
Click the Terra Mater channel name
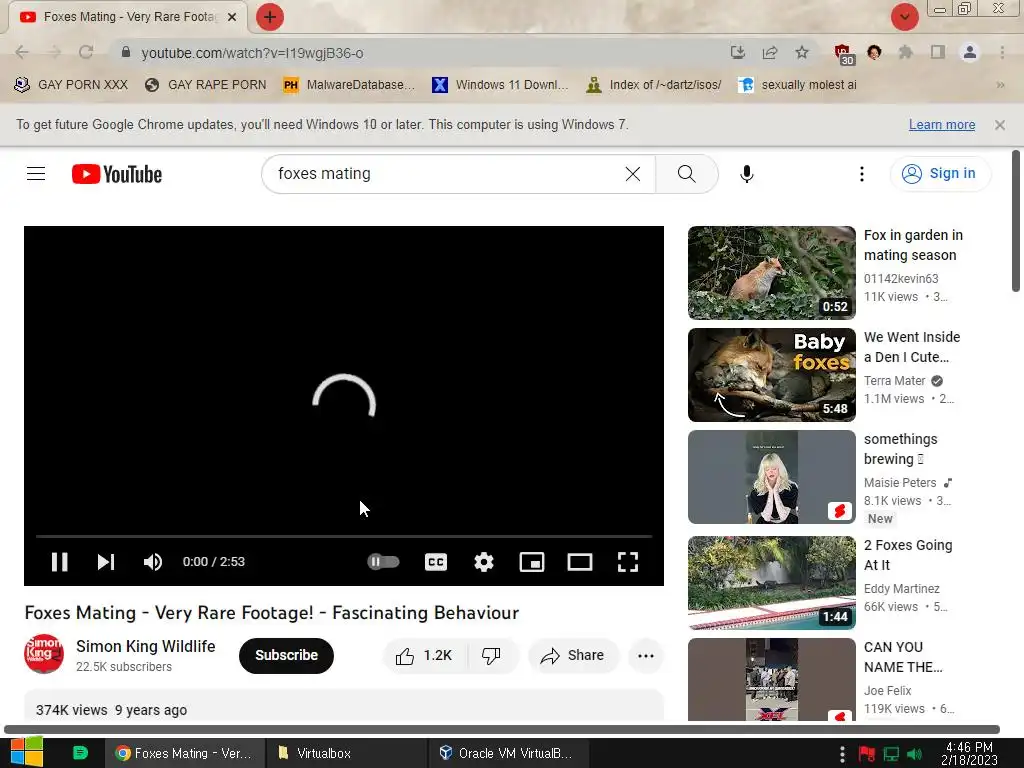(894, 381)
